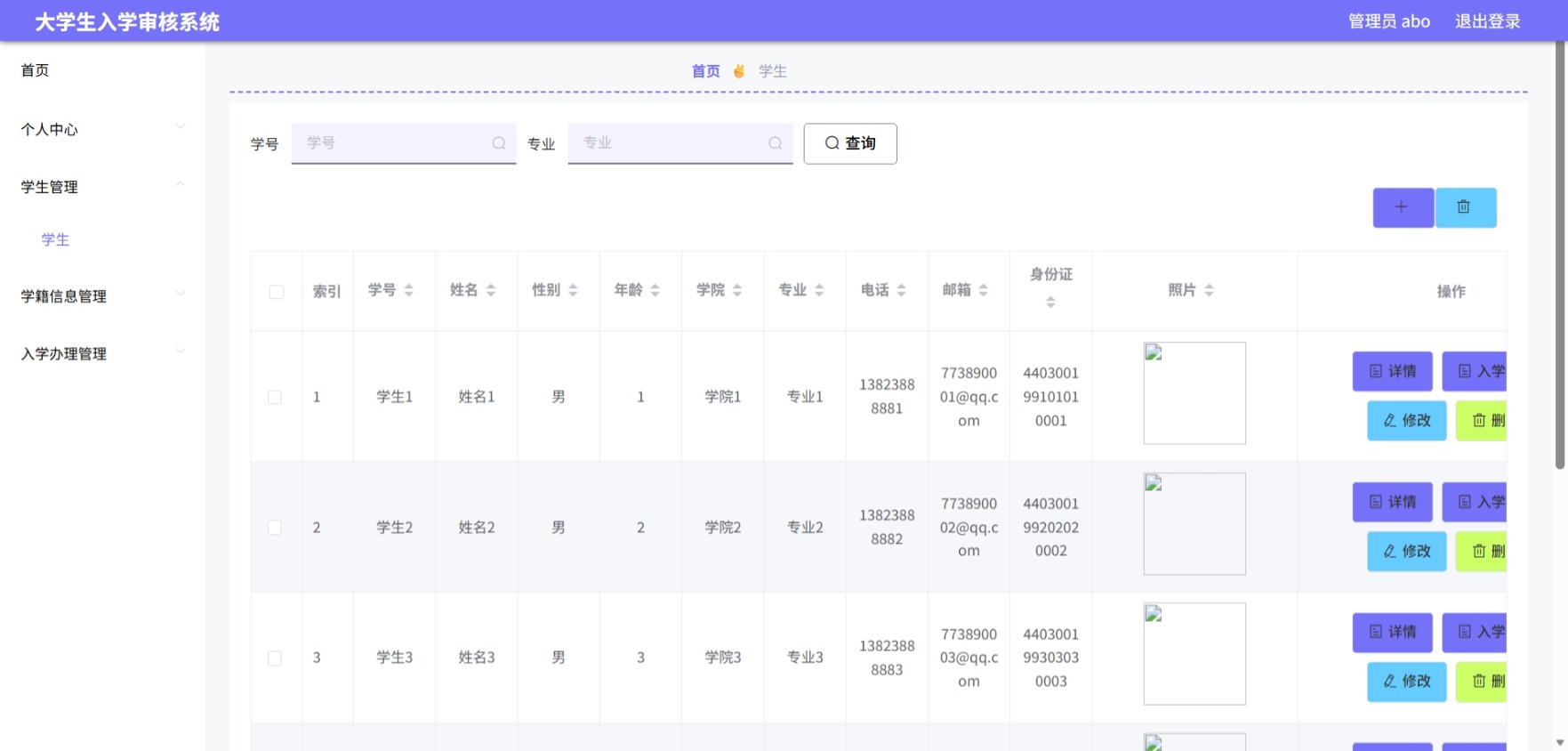Click the 查询 search button
This screenshot has height=751, width=1568.
850,143
